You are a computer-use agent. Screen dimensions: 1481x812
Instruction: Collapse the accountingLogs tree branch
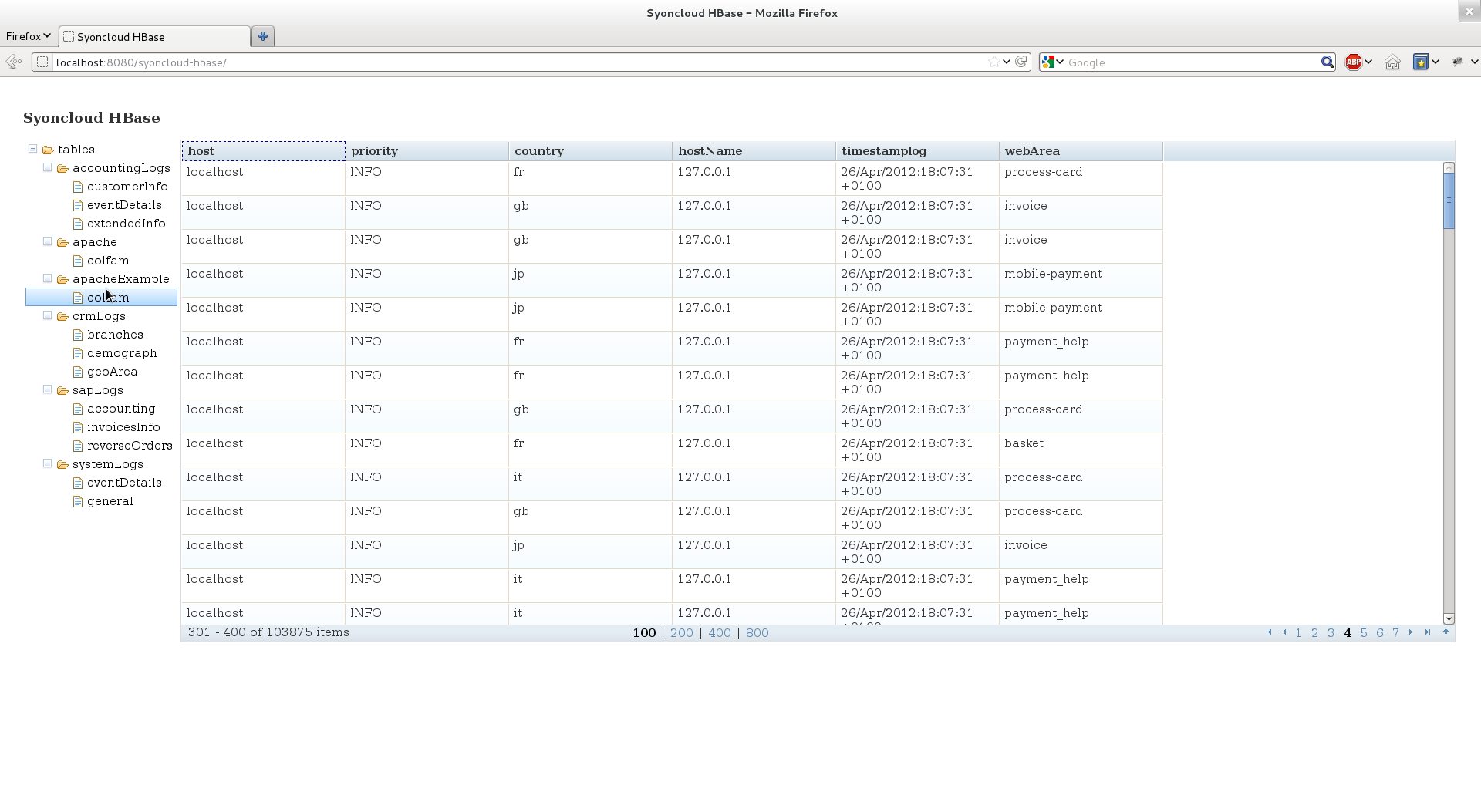click(47, 167)
